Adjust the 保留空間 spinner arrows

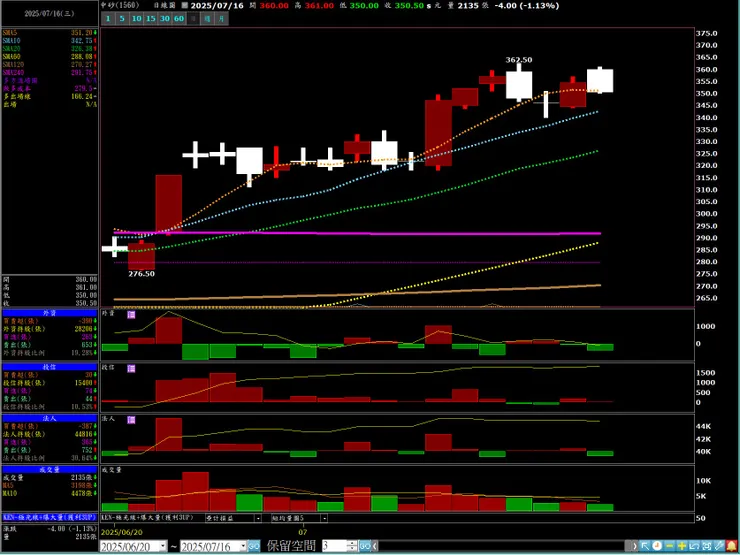tap(352, 546)
